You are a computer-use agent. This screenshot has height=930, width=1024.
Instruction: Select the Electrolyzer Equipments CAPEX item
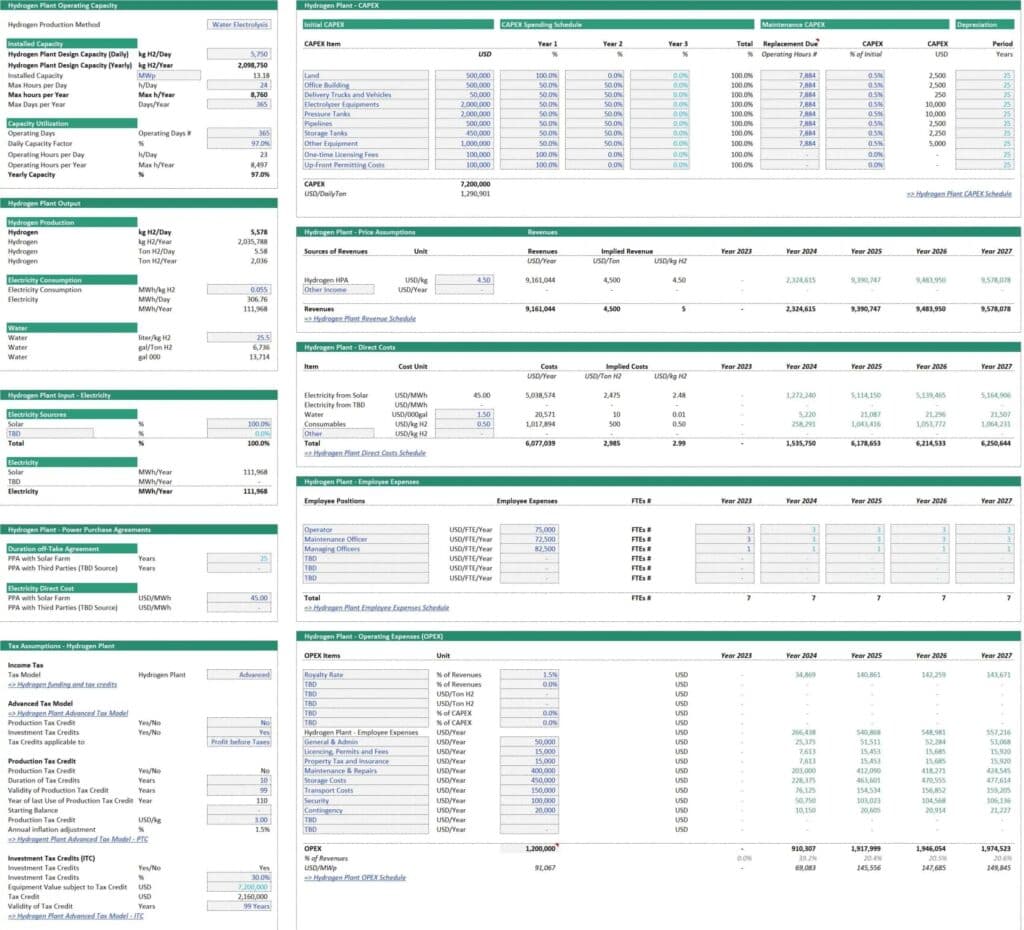pos(366,104)
